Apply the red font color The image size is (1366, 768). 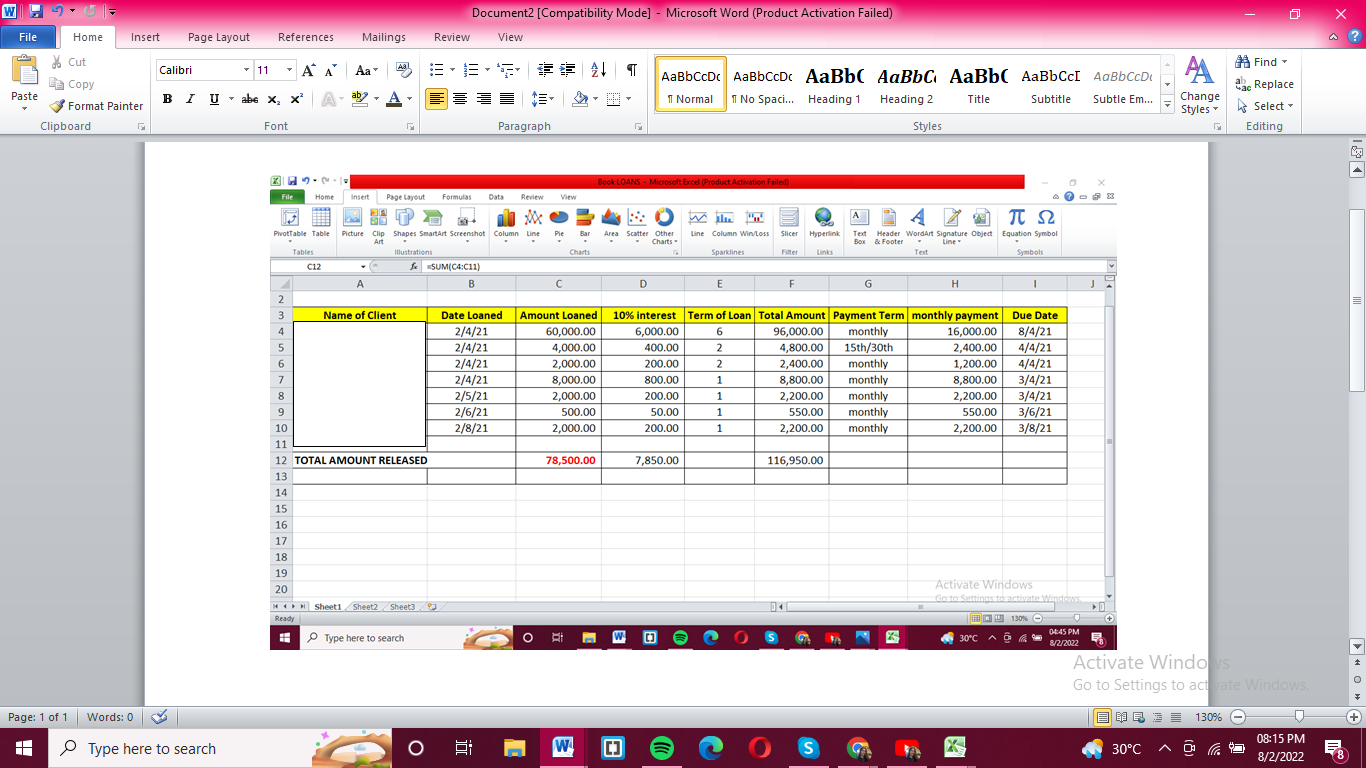(393, 99)
